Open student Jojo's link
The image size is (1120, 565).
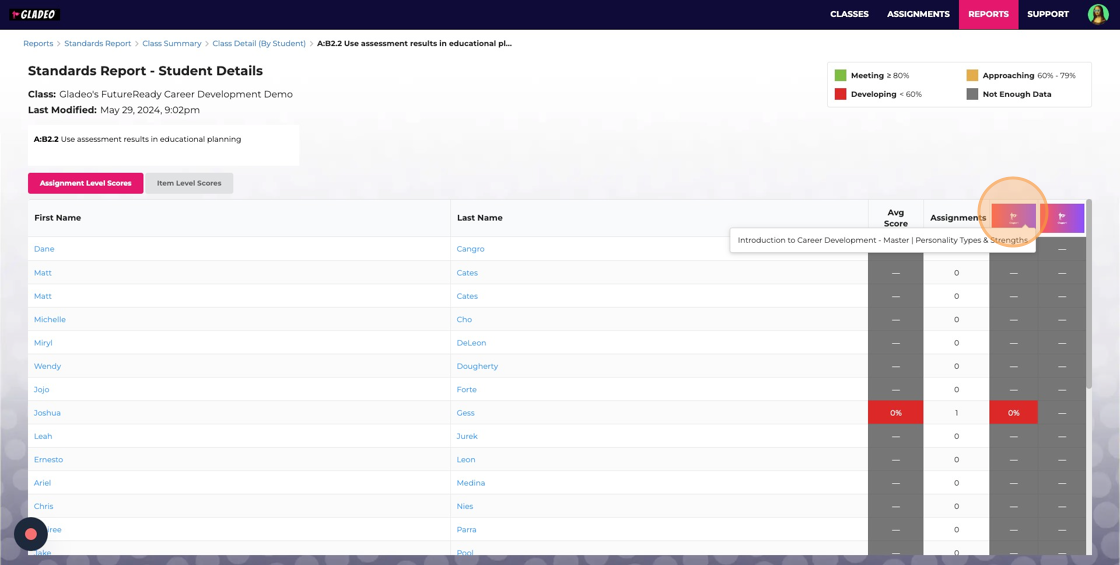[x=41, y=390]
